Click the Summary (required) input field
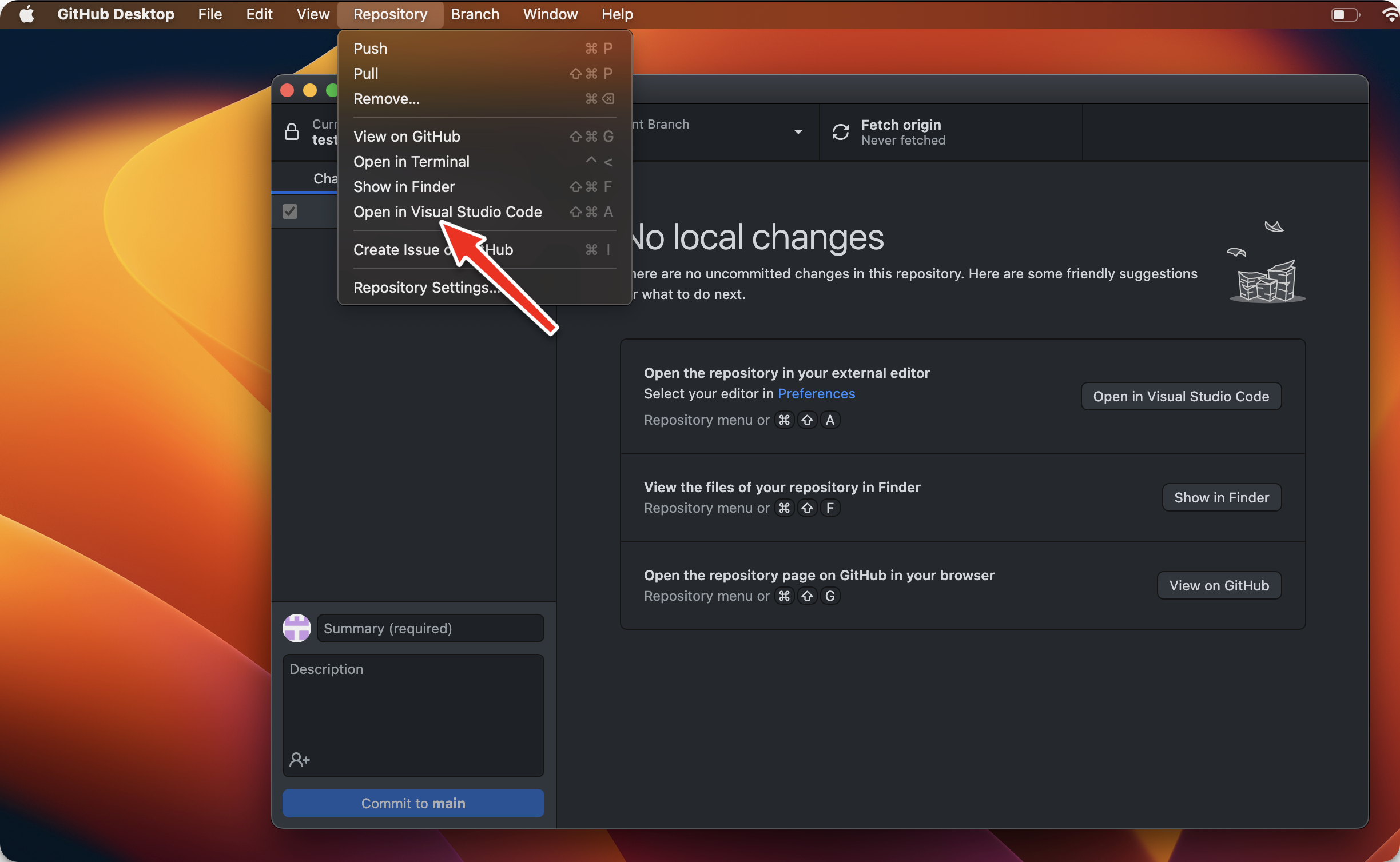This screenshot has width=1400, height=862. [430, 628]
